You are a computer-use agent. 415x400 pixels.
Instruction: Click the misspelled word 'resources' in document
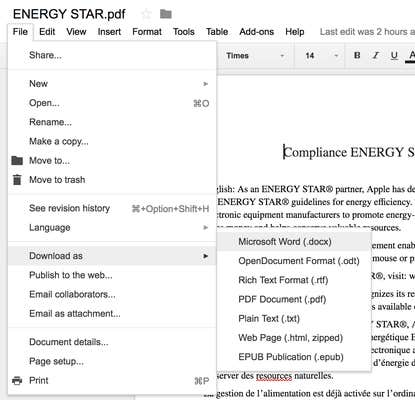(274, 376)
